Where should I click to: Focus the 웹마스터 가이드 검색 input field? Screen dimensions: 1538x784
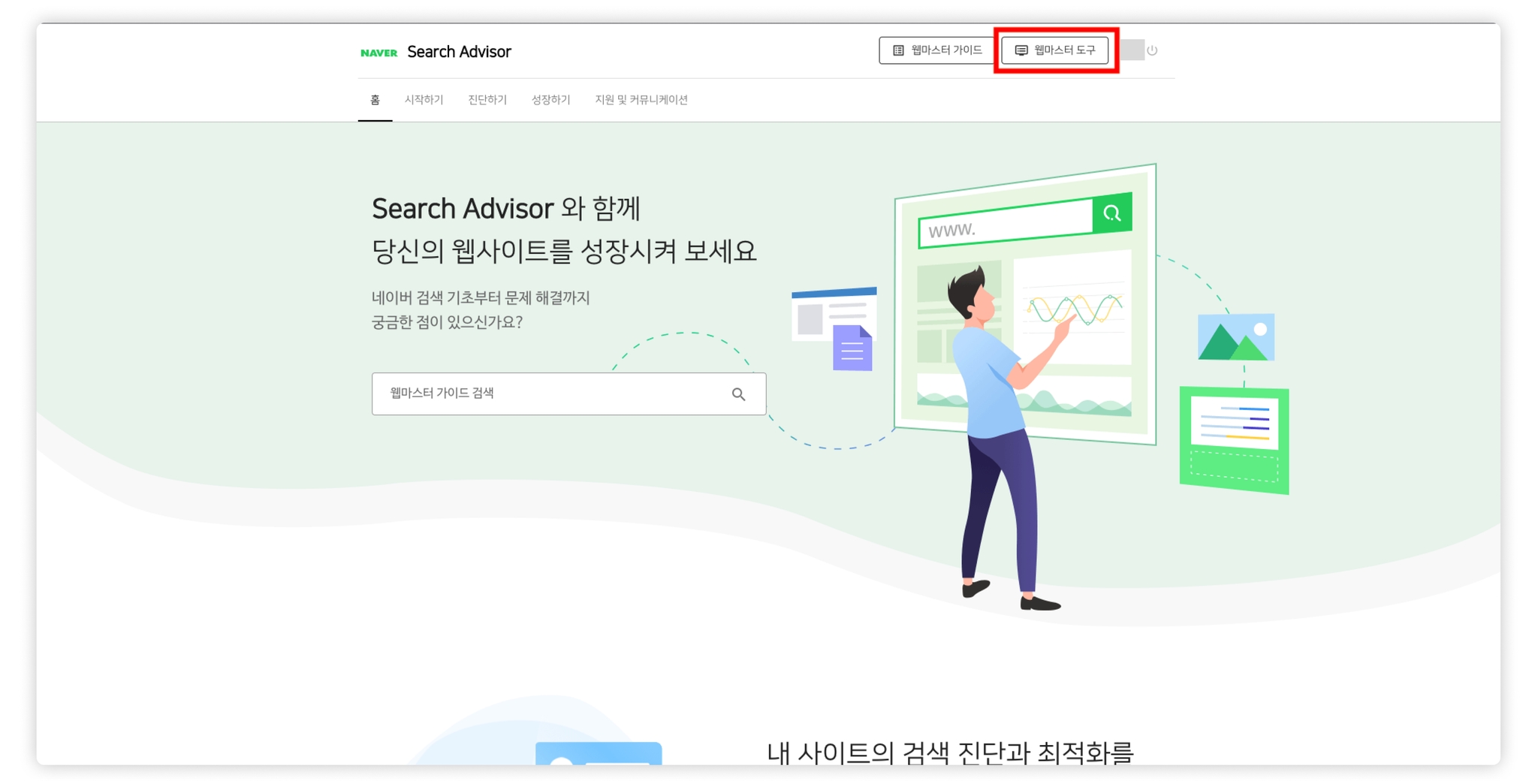[568, 394]
